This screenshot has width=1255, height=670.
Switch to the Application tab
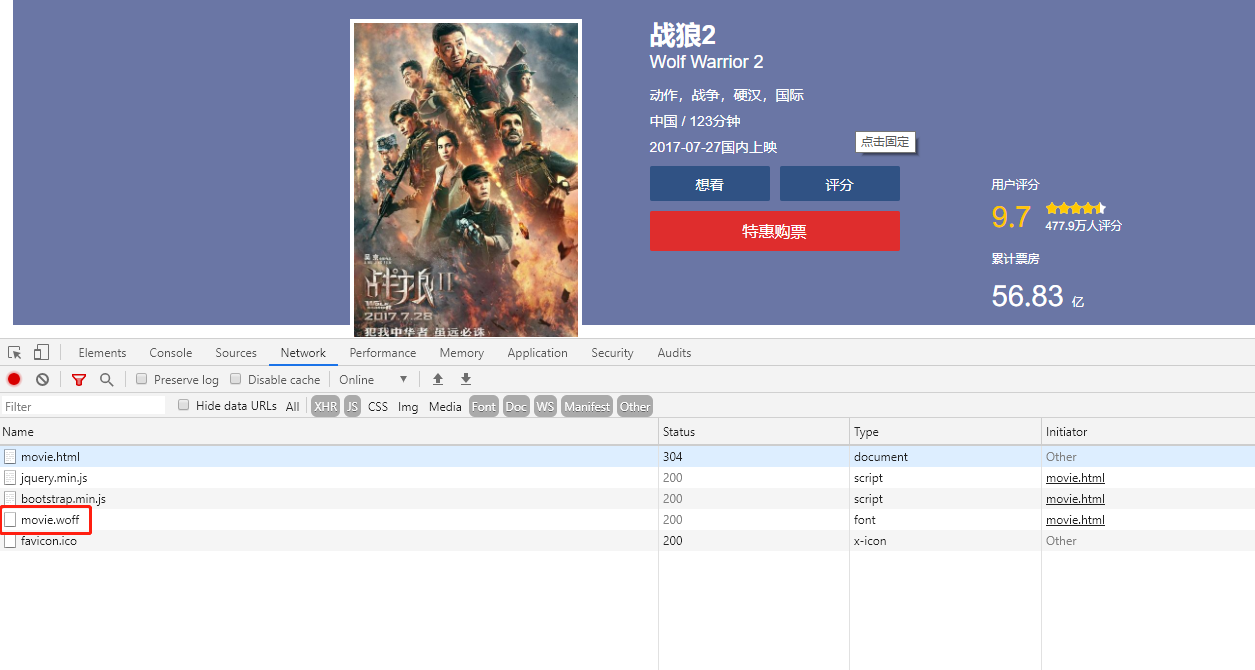[537, 353]
